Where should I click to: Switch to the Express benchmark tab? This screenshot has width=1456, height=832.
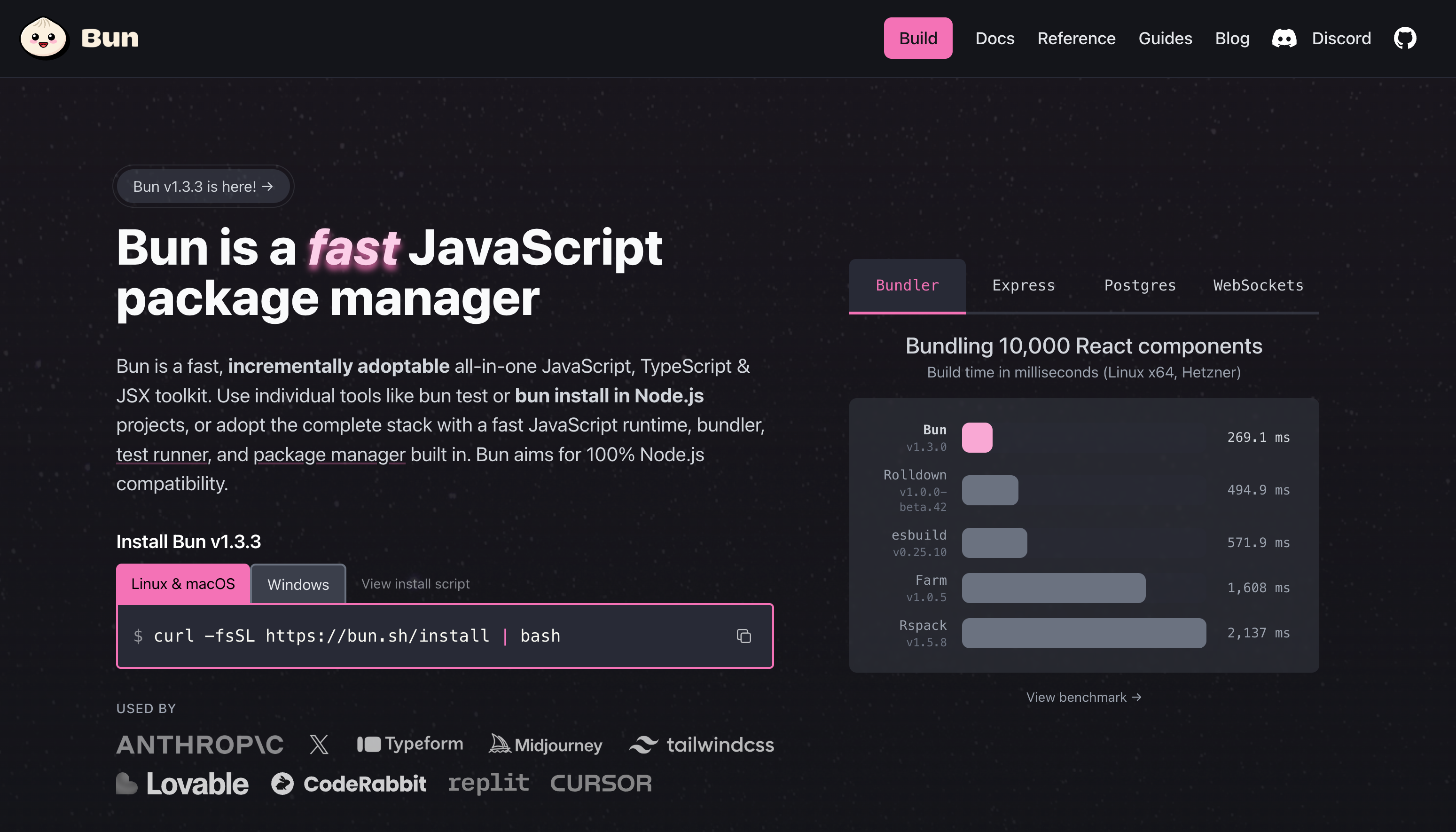1023,286
